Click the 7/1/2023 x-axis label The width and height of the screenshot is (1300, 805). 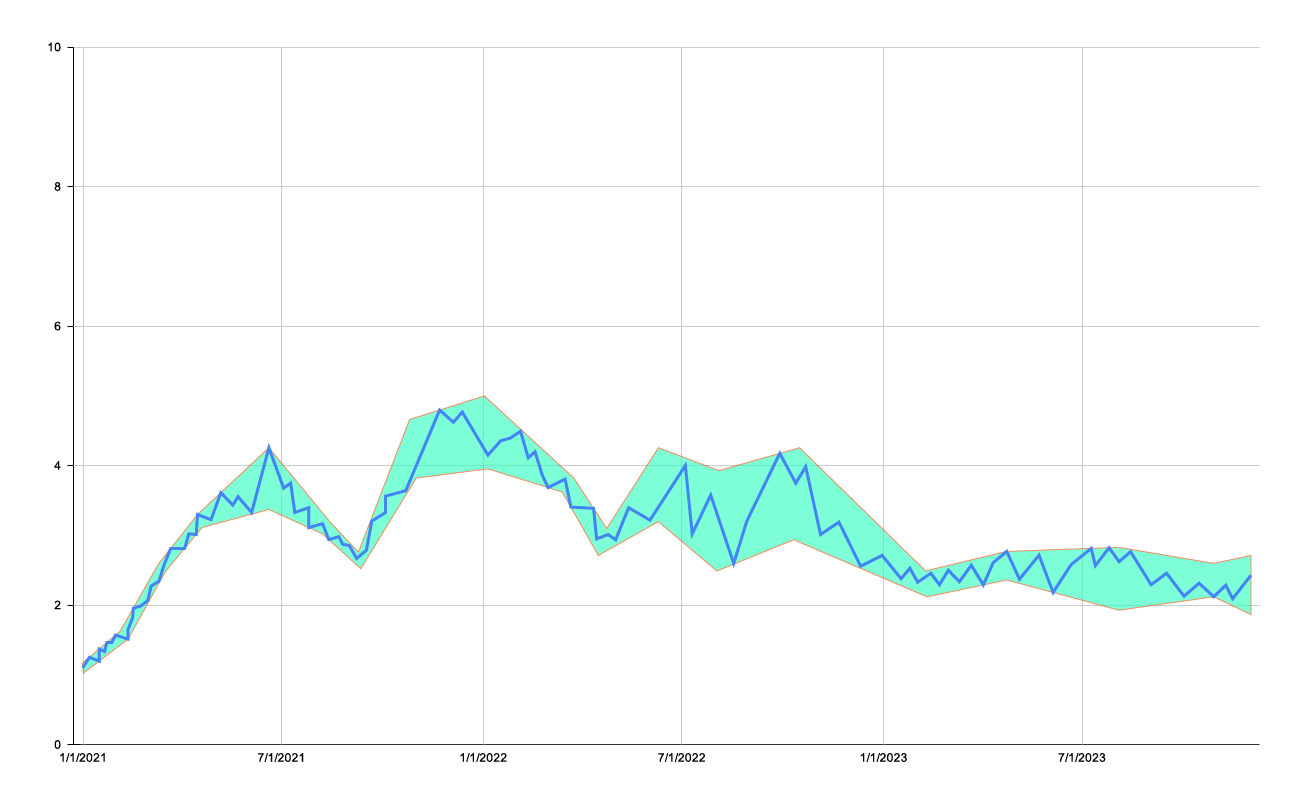(x=1082, y=759)
